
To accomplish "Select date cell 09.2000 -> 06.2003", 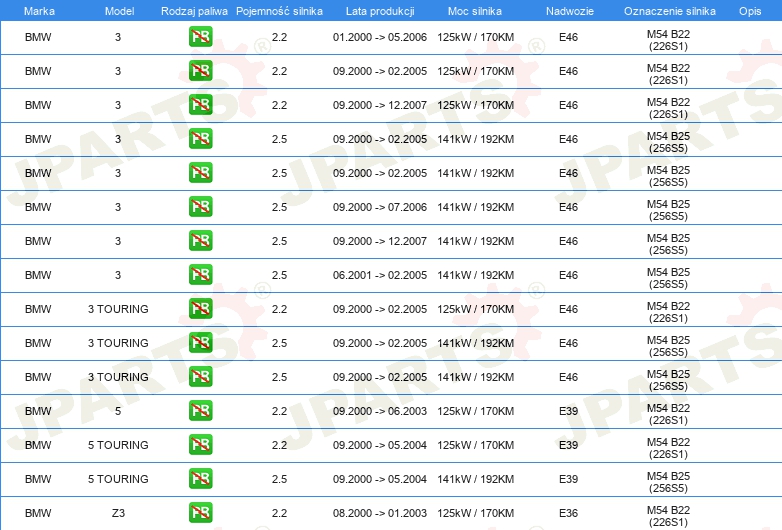I will (380, 411).
